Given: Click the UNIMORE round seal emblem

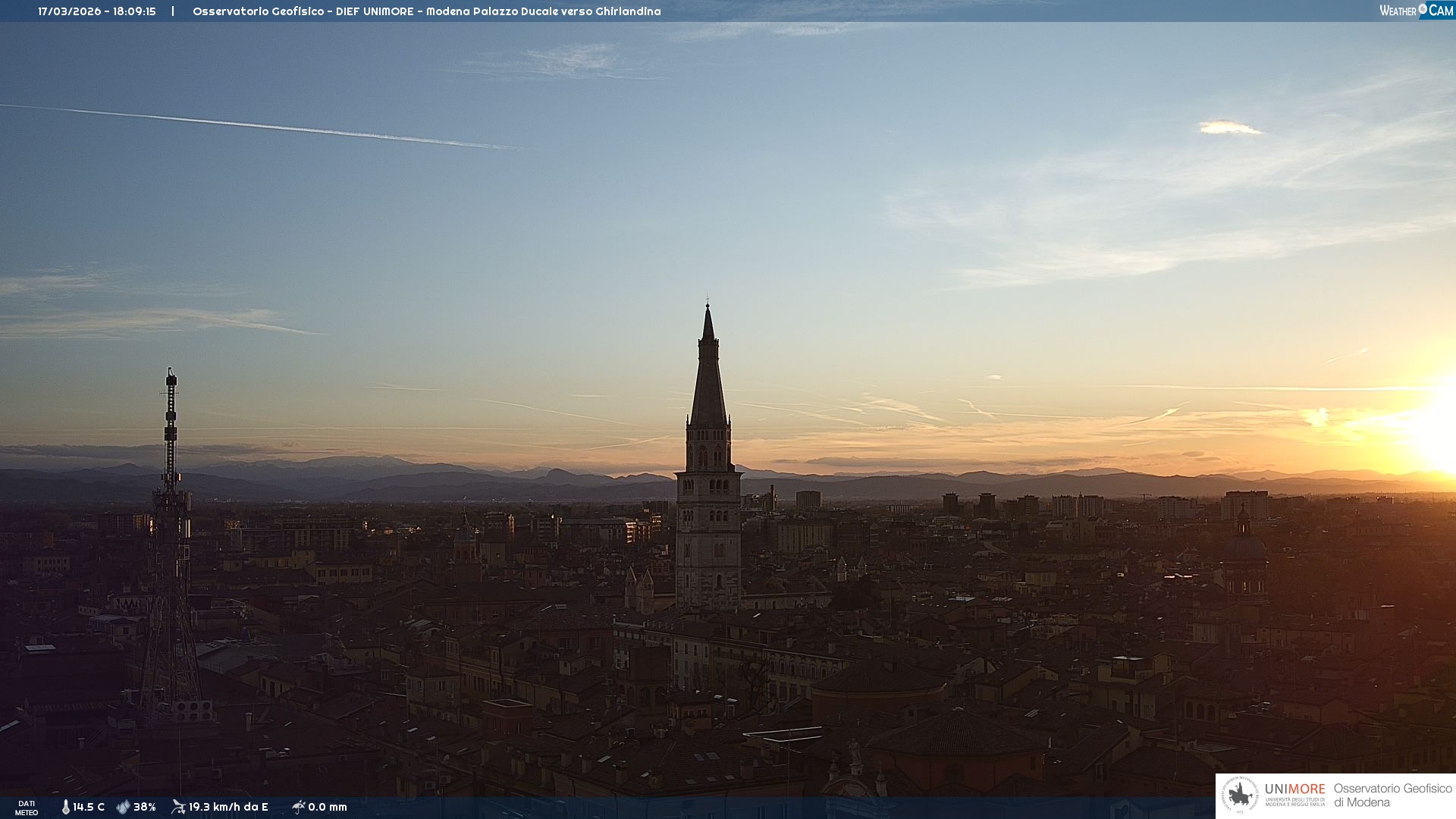Looking at the screenshot, I should click(x=1240, y=795).
